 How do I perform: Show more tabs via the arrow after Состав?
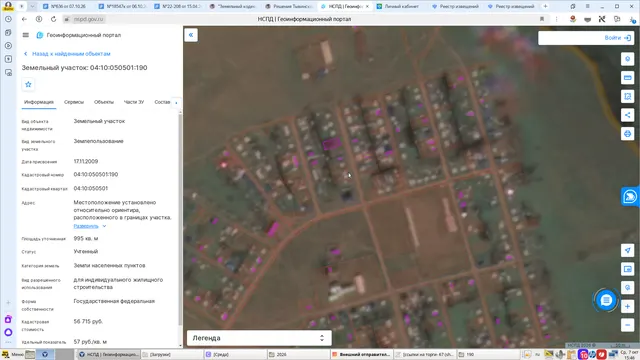click(176, 102)
